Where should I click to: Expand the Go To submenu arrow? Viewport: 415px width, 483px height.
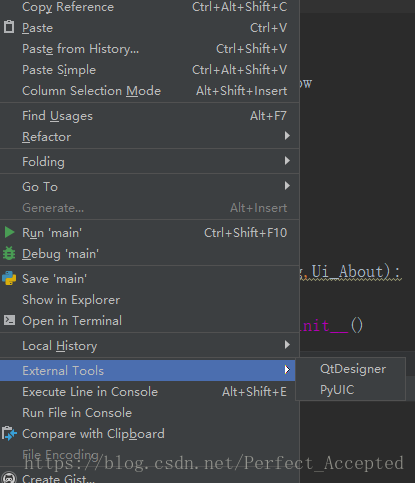pos(287,186)
